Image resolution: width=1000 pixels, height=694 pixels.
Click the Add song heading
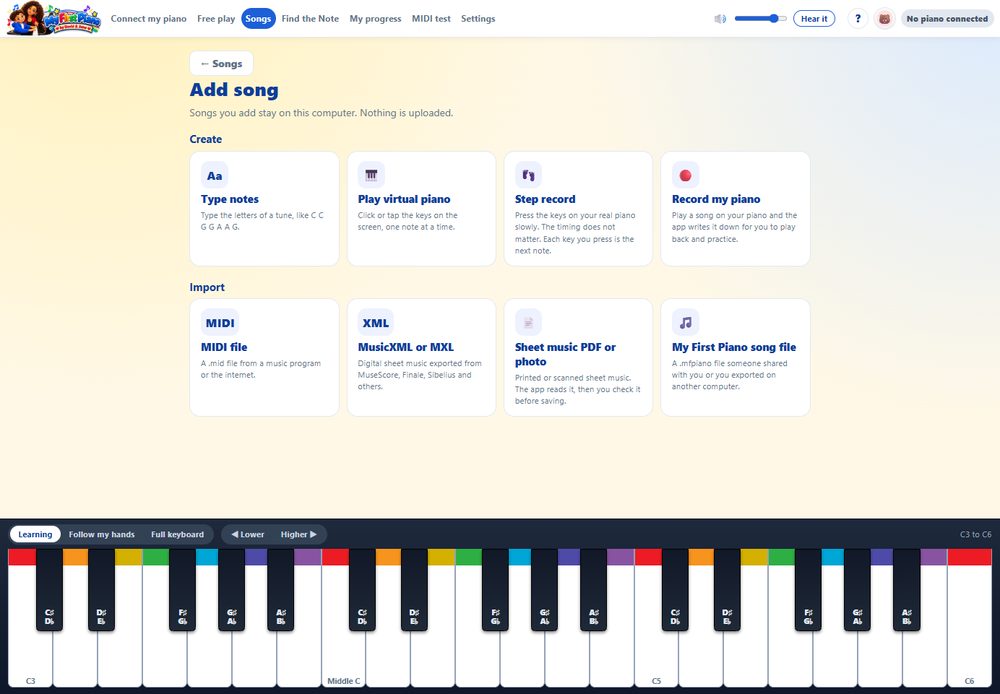coord(234,90)
